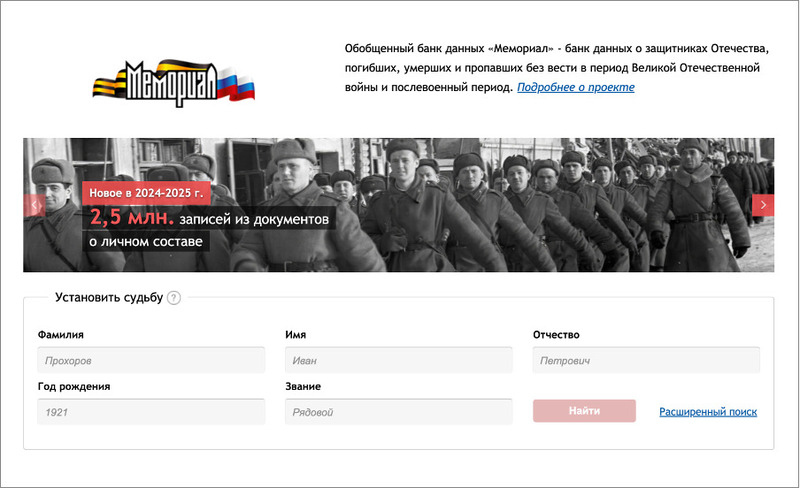Screen dimensions: 800x488
Task: Open the Расширенный поиск link
Action: pos(708,411)
